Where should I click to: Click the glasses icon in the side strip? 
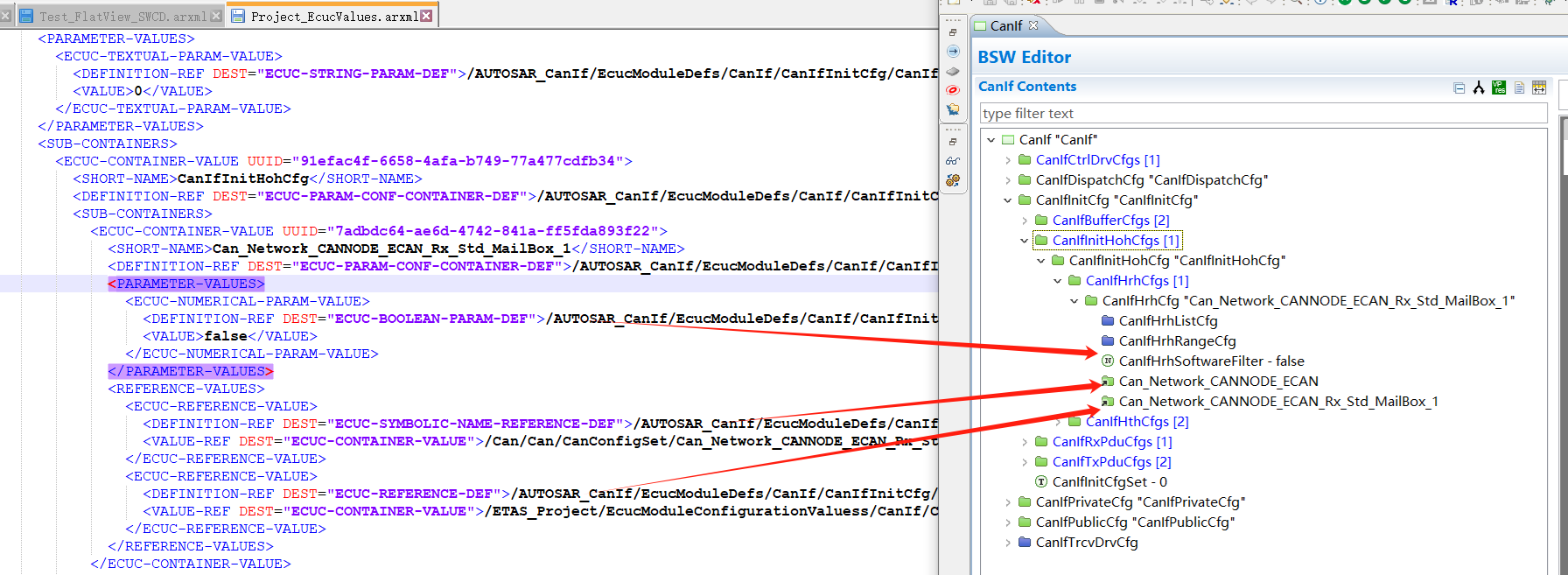(953, 161)
